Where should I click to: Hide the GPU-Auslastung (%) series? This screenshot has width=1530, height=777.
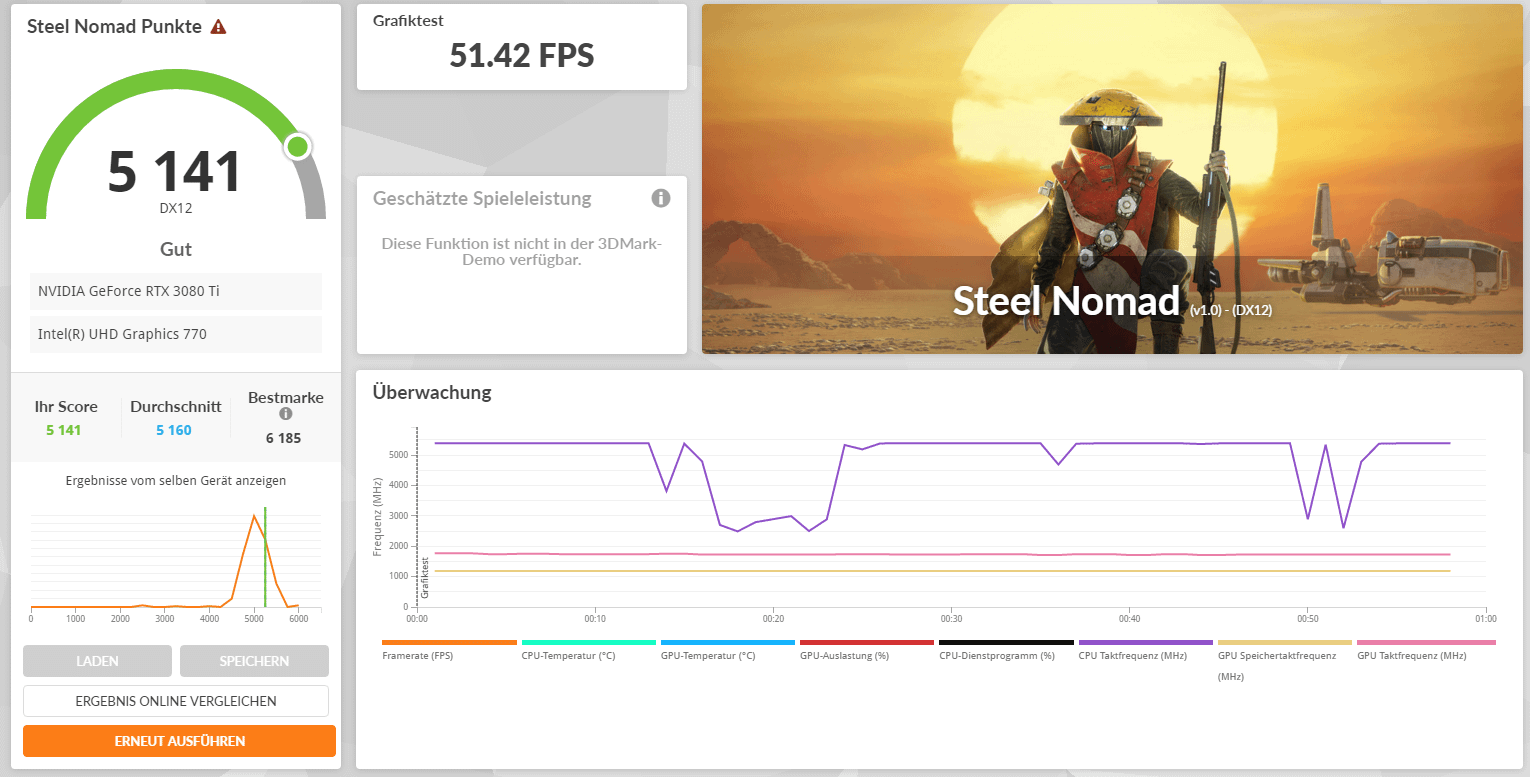pos(866,655)
